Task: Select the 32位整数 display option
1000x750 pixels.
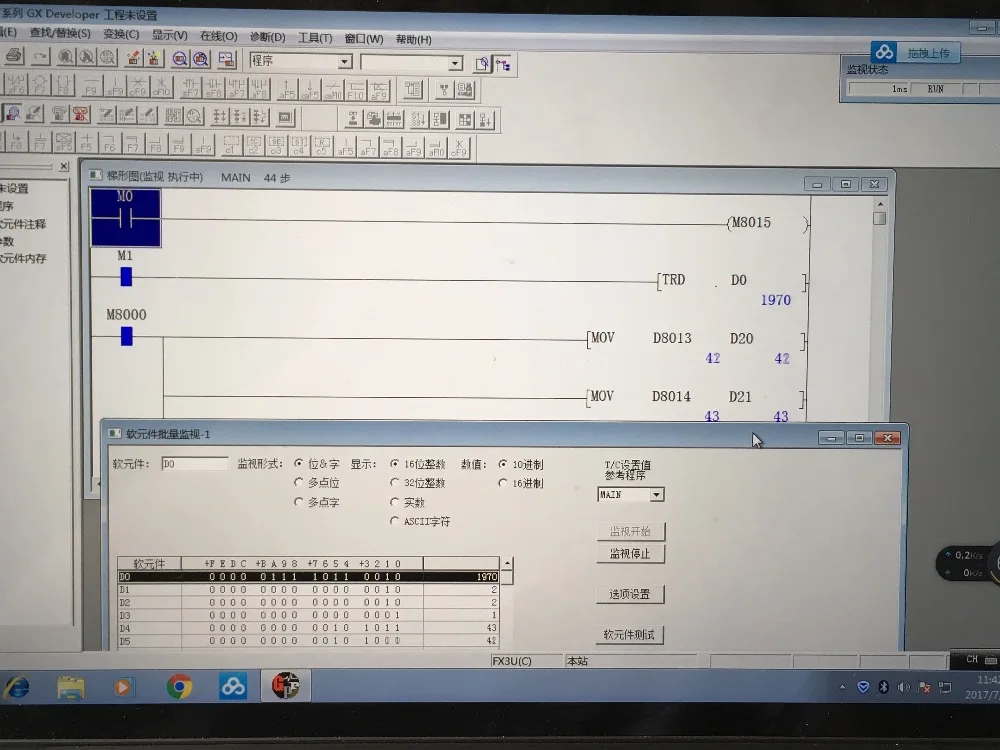Action: 395,483
